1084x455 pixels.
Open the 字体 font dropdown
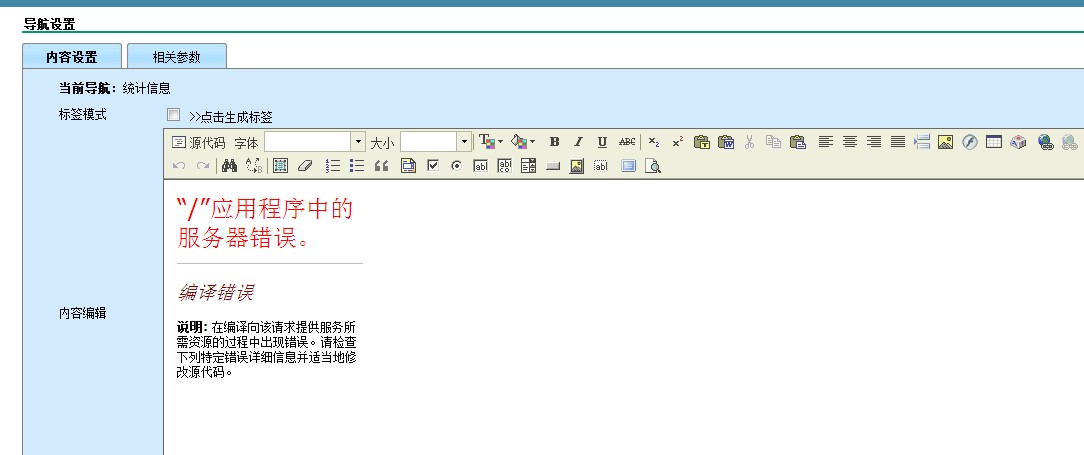[358, 142]
